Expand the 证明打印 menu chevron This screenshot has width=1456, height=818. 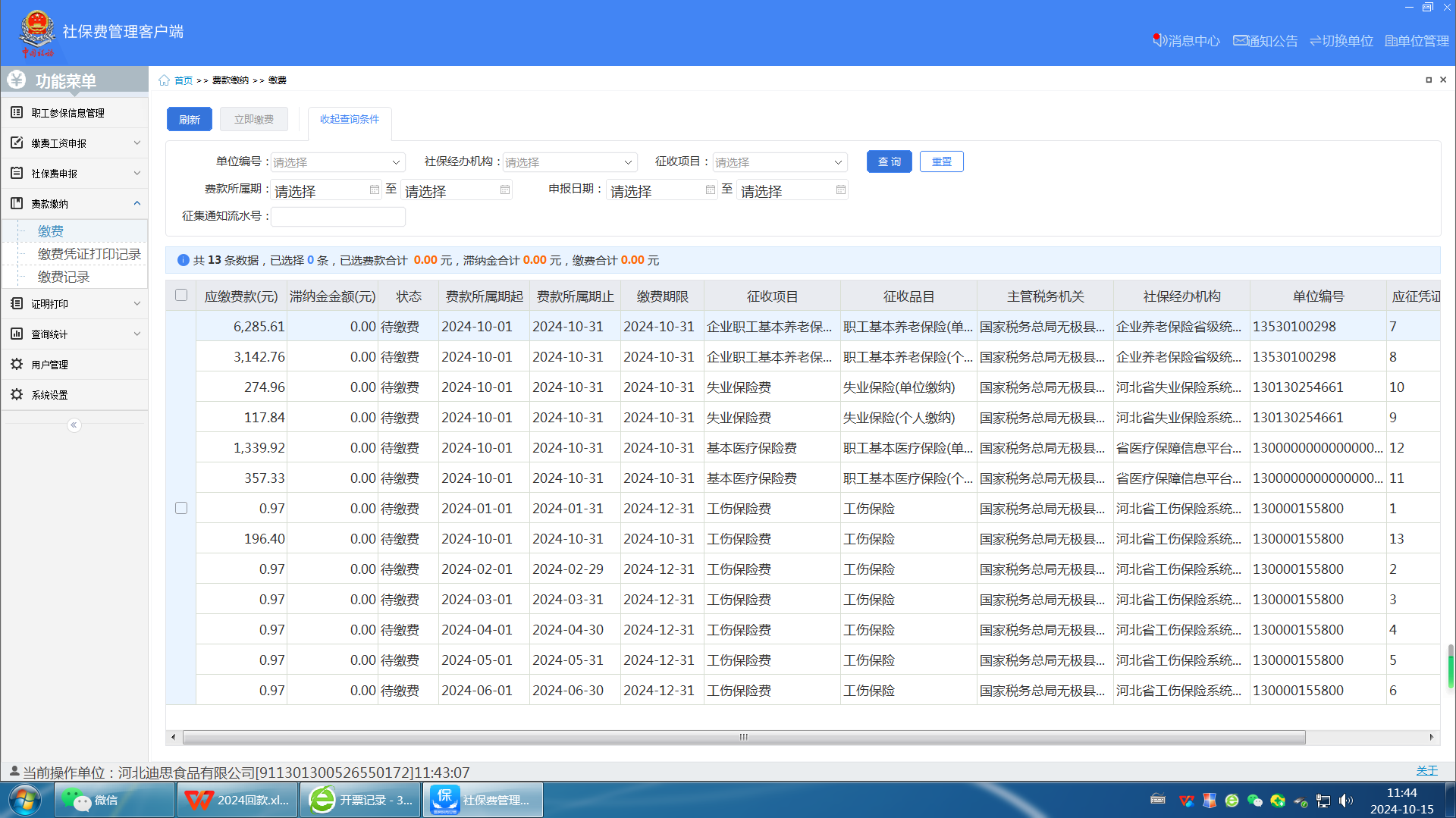click(x=137, y=304)
